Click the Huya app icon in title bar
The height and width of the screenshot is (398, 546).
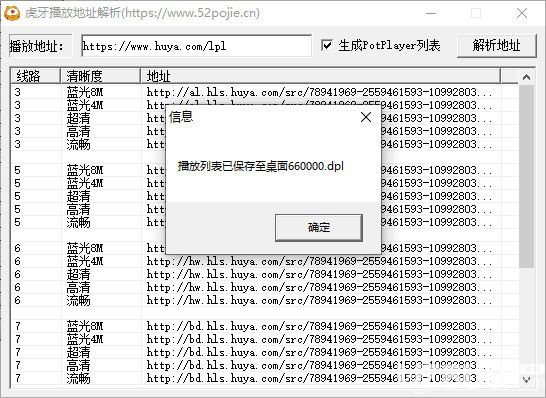click(x=12, y=13)
